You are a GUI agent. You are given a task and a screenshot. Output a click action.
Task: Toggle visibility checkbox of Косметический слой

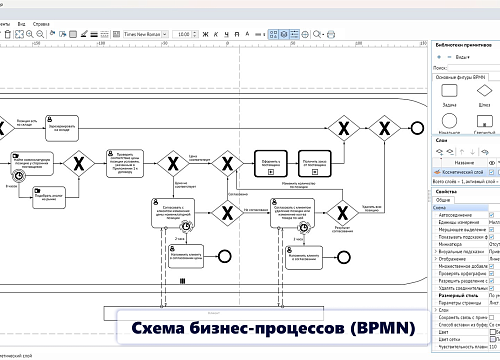tap(491, 172)
